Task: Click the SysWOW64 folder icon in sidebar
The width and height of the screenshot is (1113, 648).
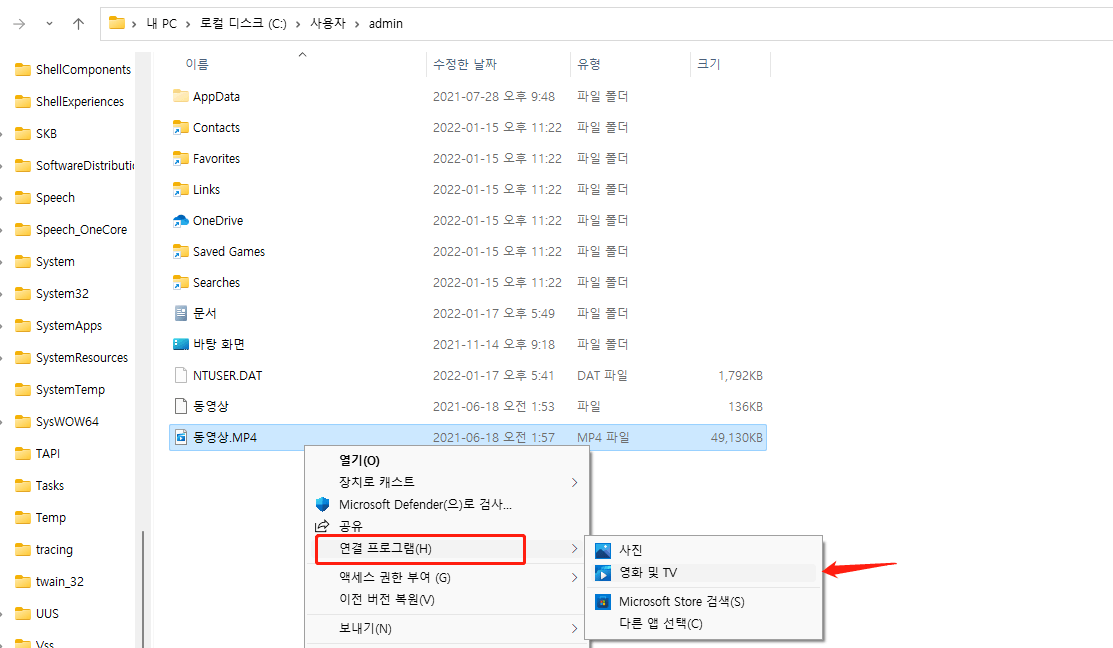Action: click(22, 421)
